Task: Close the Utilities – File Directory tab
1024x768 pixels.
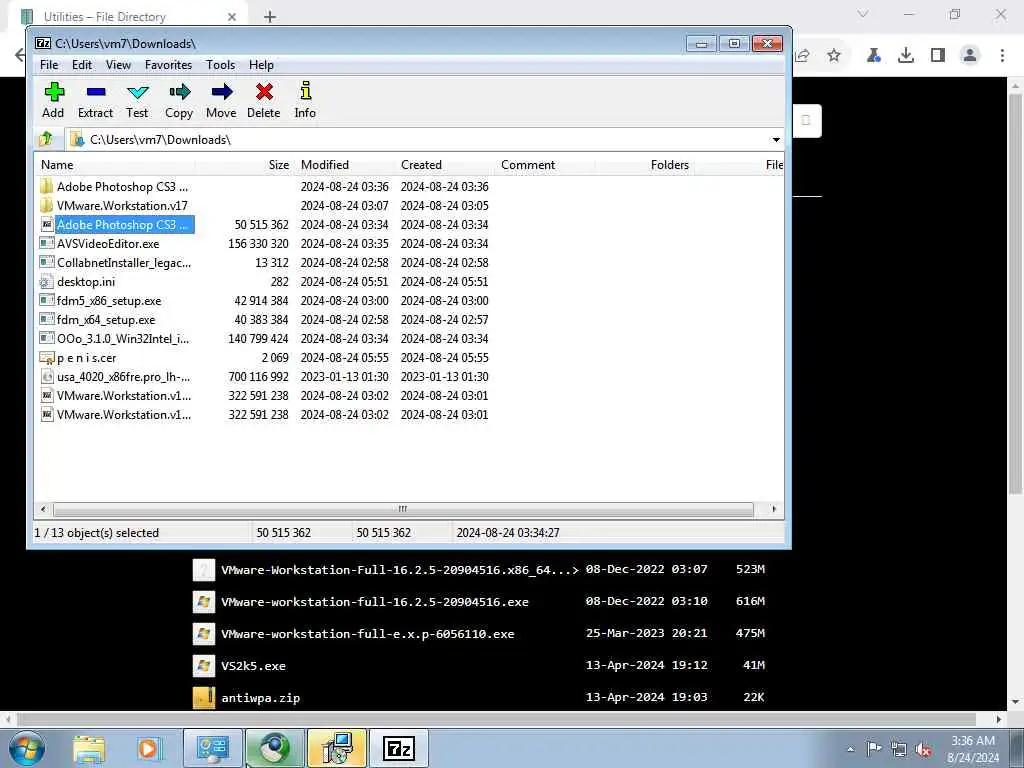Action: (232, 17)
